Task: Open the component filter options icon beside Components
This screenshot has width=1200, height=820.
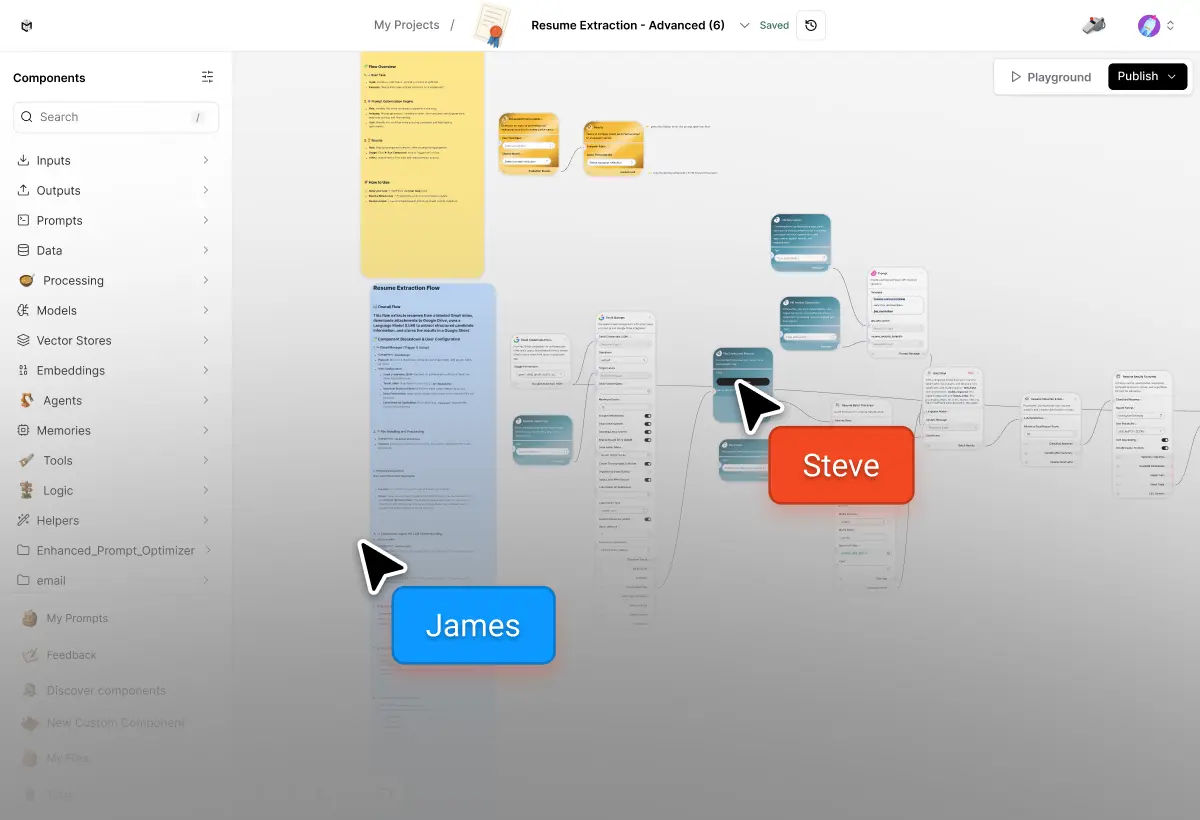Action: 207,76
